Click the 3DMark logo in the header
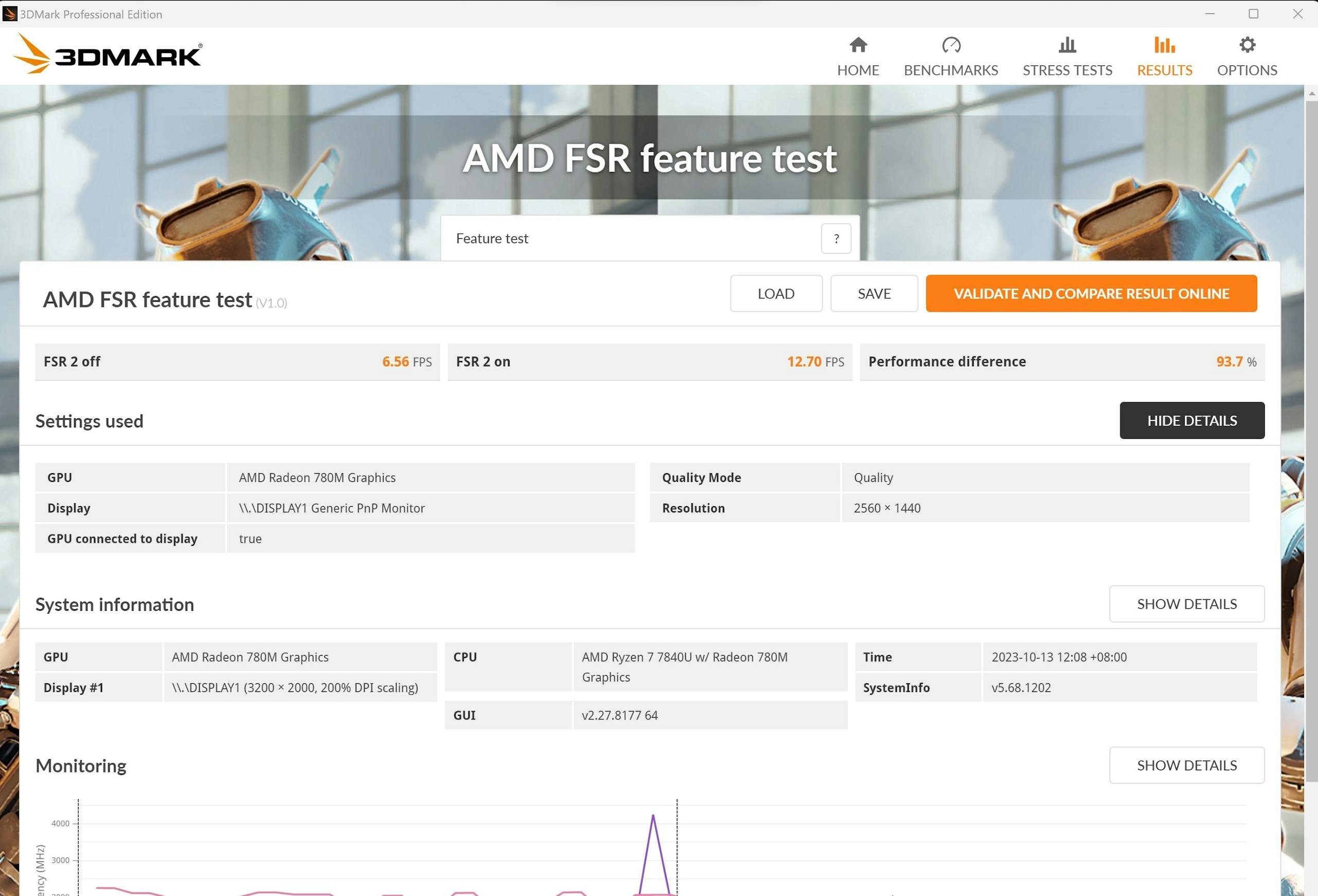 point(108,55)
